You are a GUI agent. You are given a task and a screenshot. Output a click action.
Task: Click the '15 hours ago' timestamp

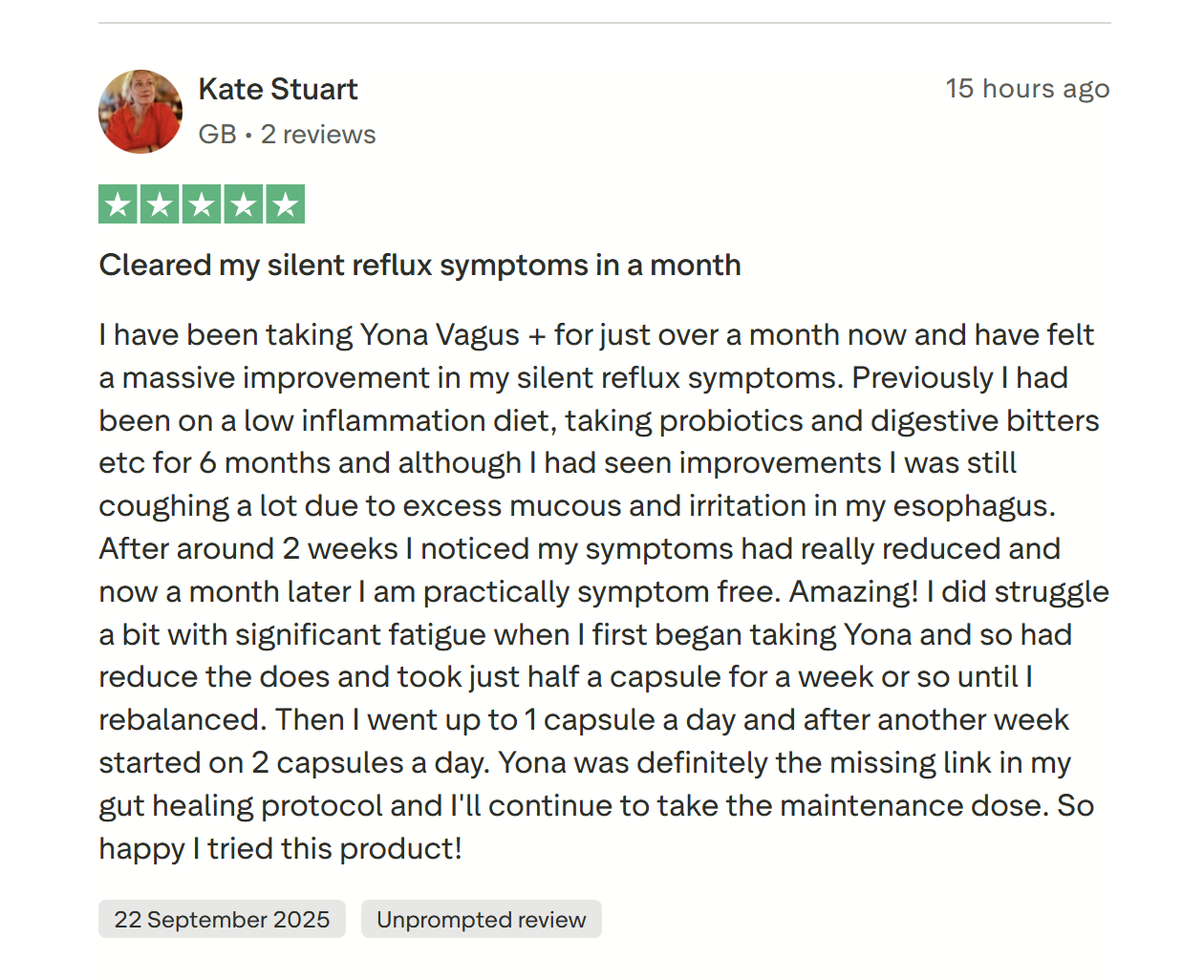[1027, 89]
